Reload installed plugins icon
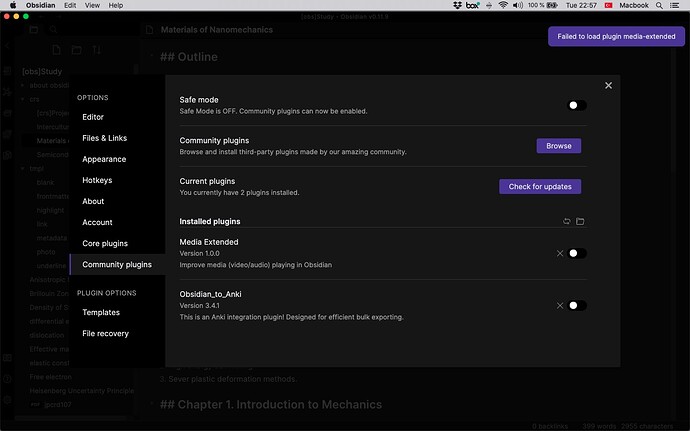The width and height of the screenshot is (690, 431). click(x=567, y=221)
